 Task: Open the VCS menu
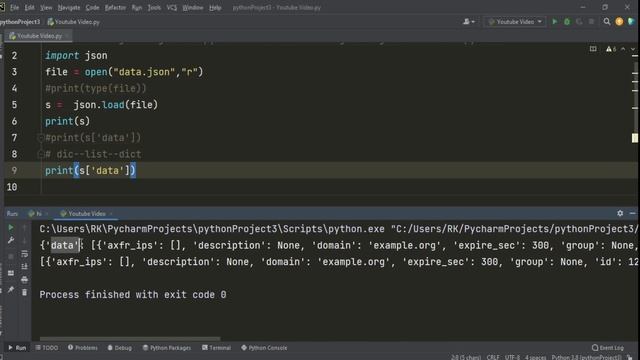[172, 7]
